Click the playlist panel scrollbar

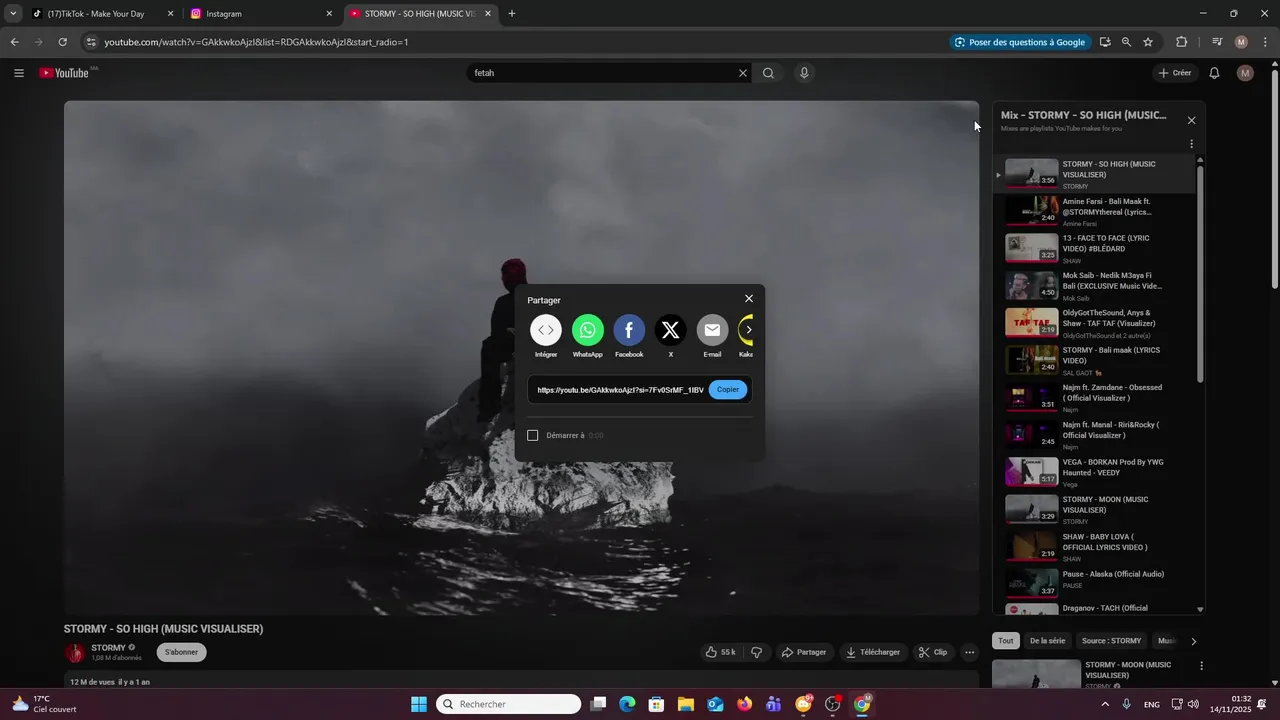1200,272
